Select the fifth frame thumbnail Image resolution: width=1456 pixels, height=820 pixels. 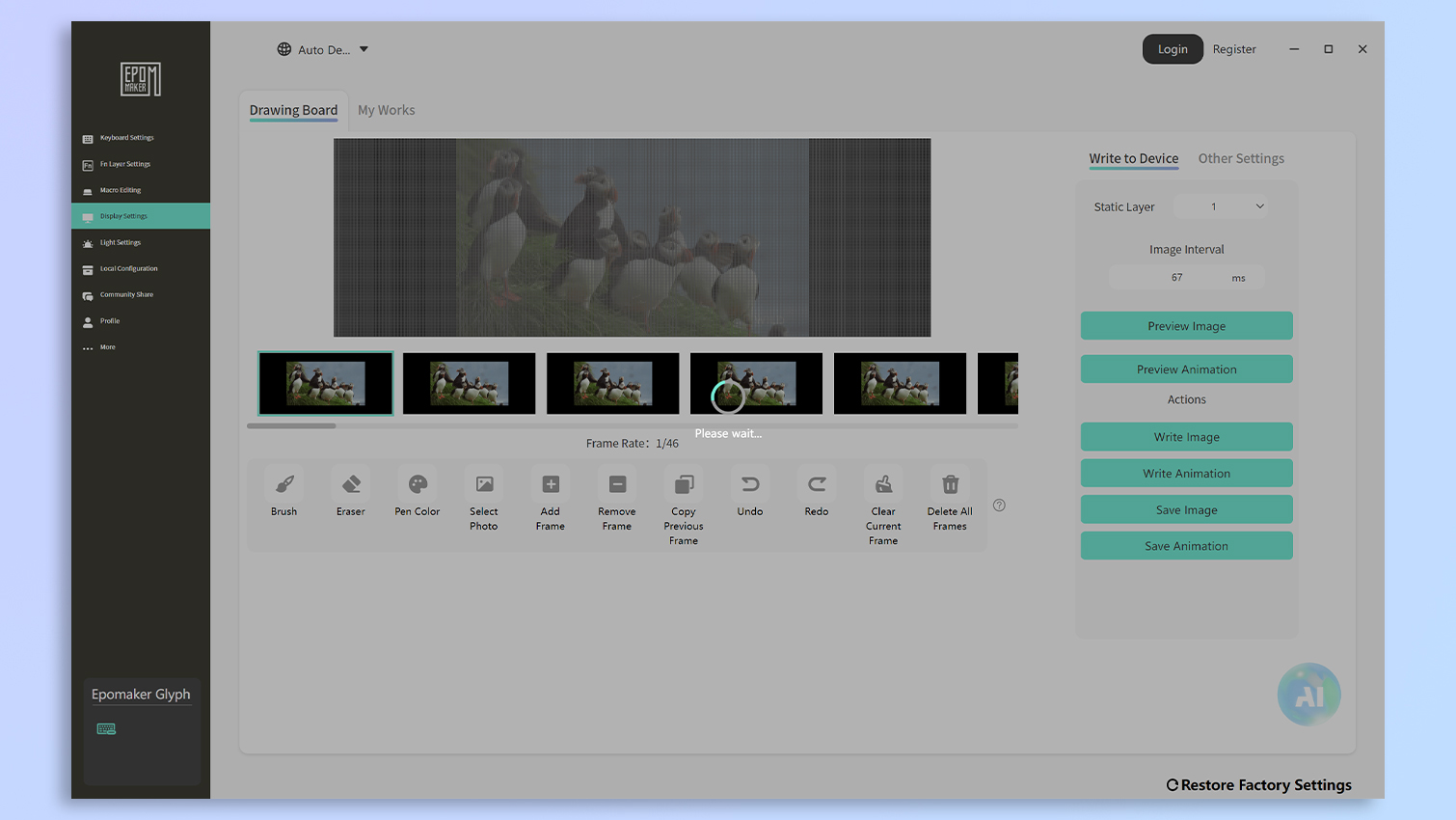tap(900, 383)
